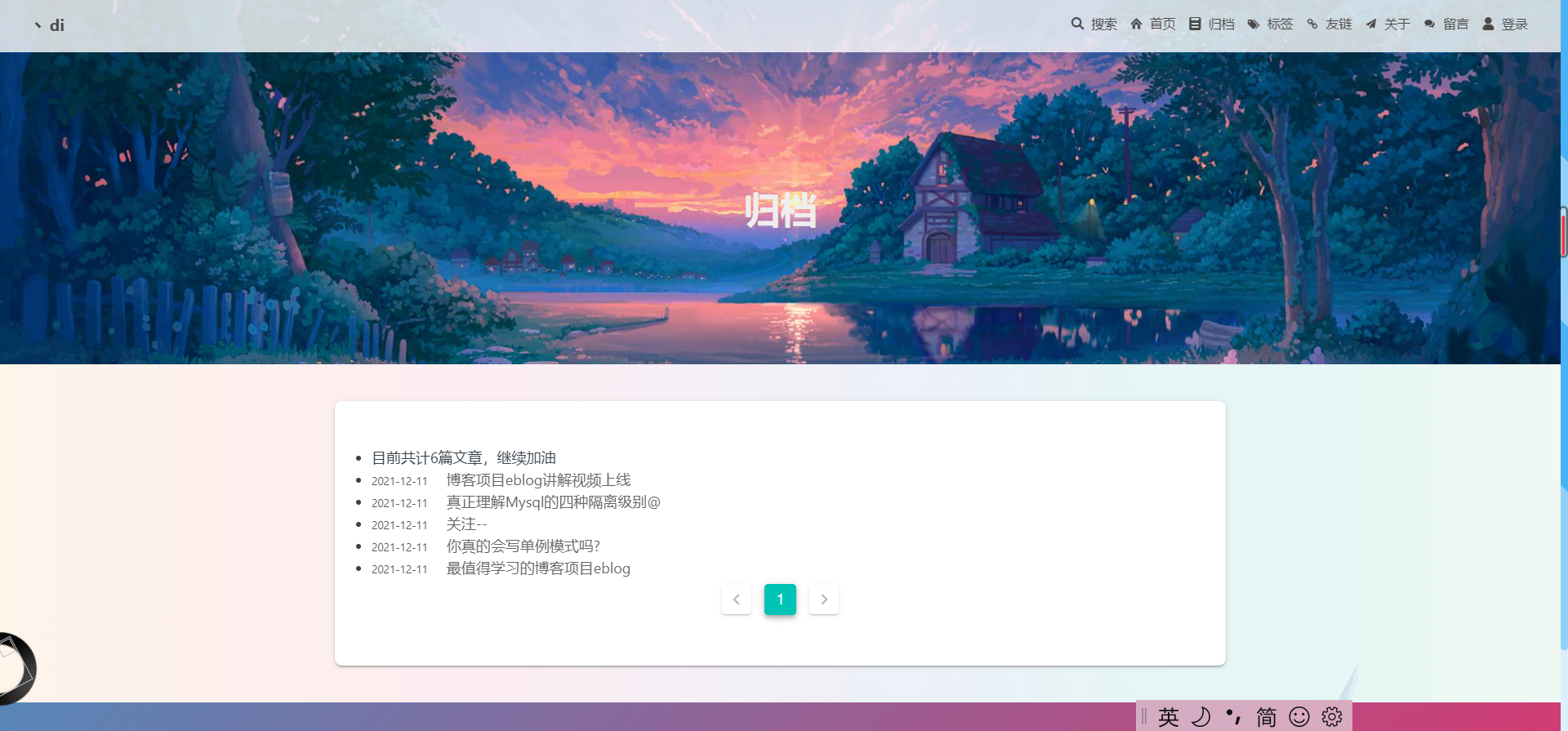Click the user icon beside 登录

coord(1488,24)
